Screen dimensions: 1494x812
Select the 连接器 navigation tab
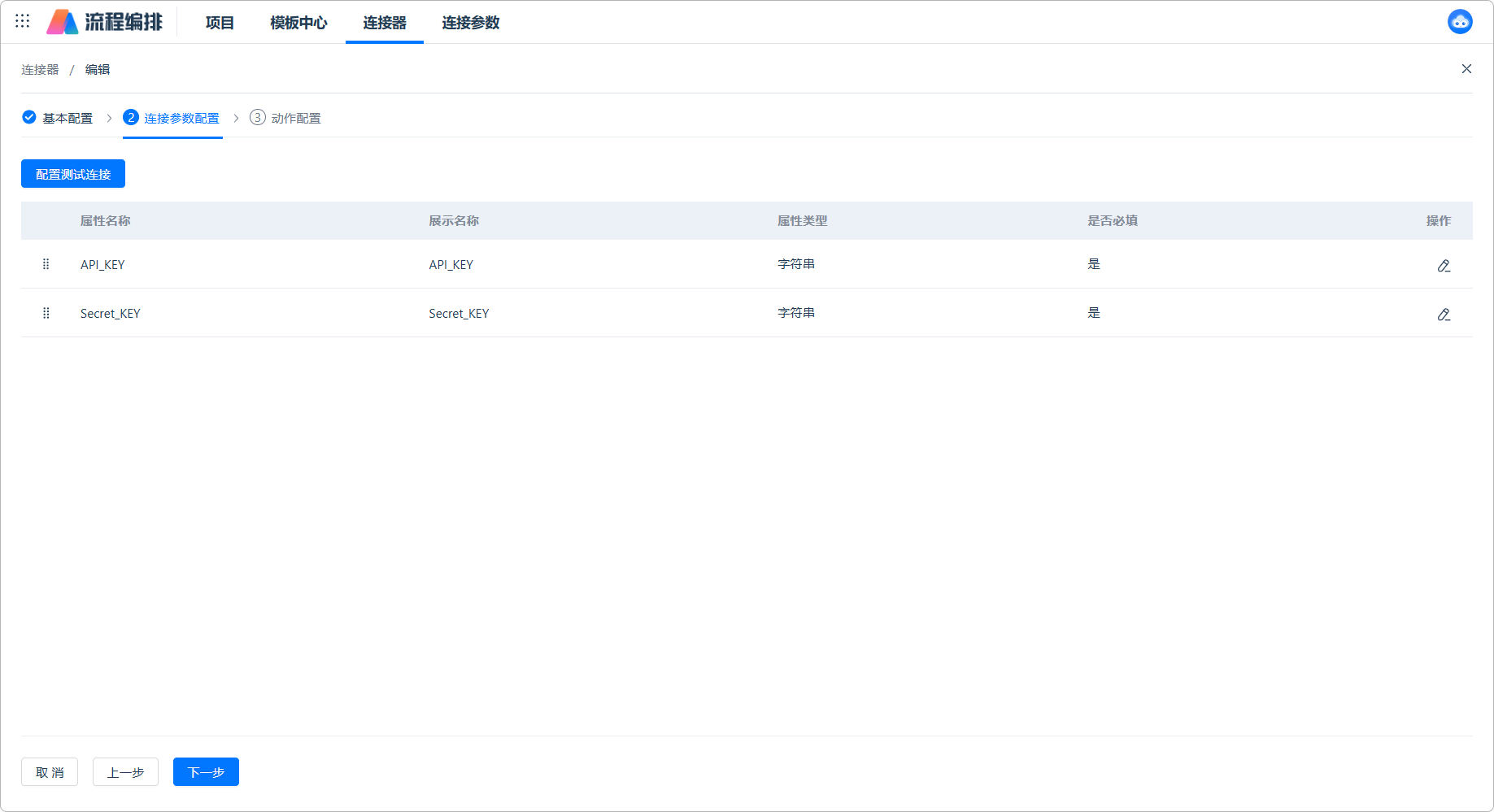(384, 23)
